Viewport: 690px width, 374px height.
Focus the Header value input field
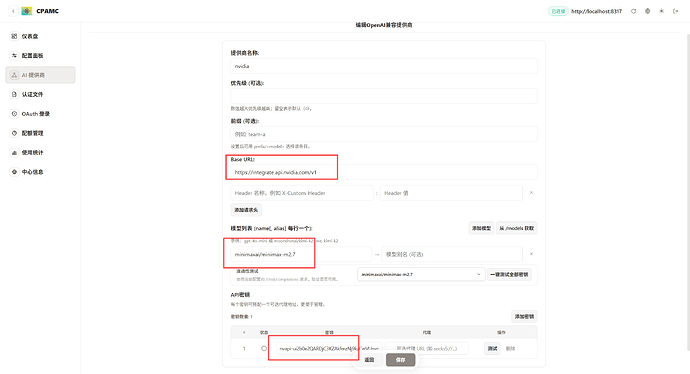point(451,193)
